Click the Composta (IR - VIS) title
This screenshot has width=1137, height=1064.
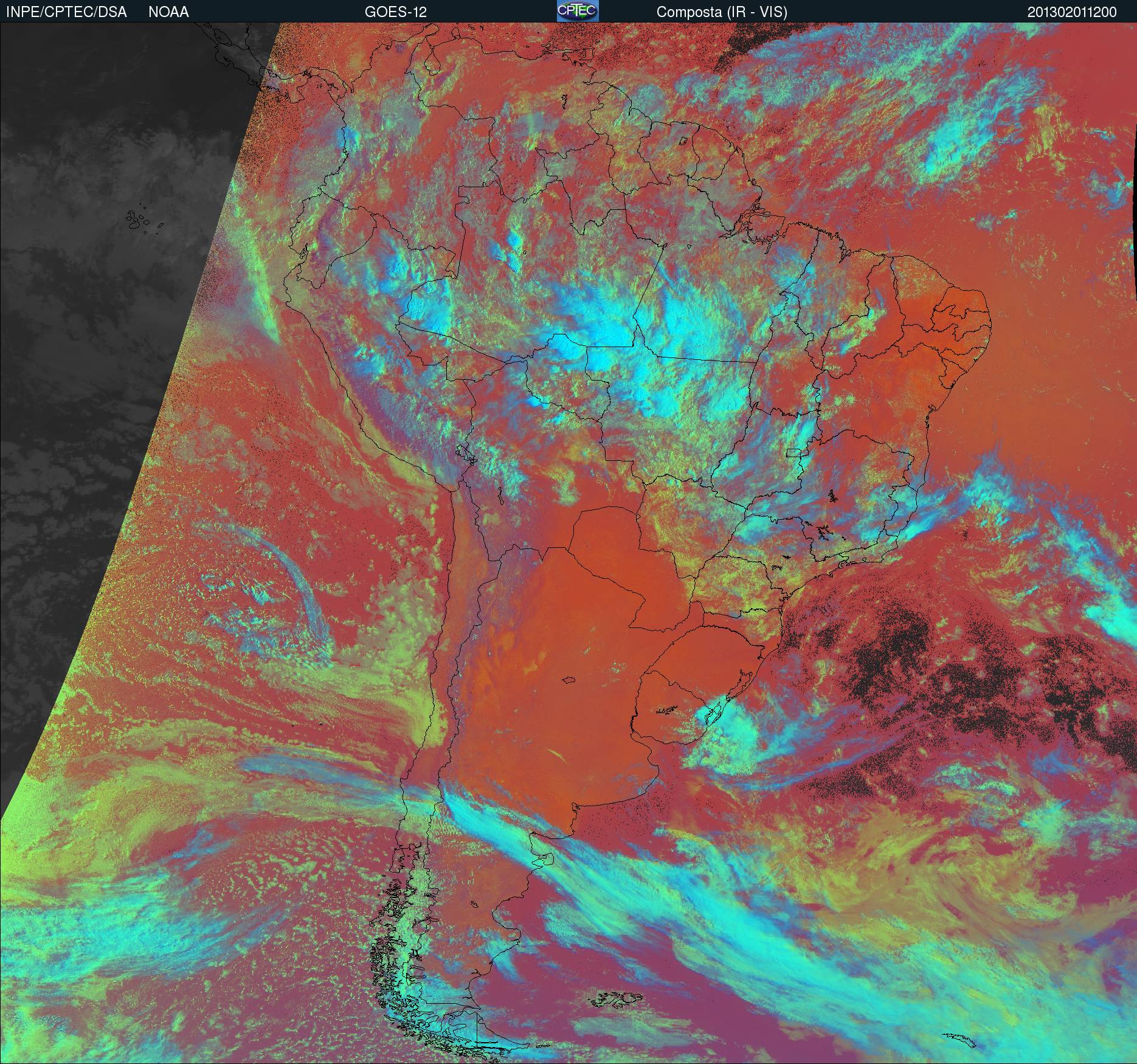click(x=722, y=12)
